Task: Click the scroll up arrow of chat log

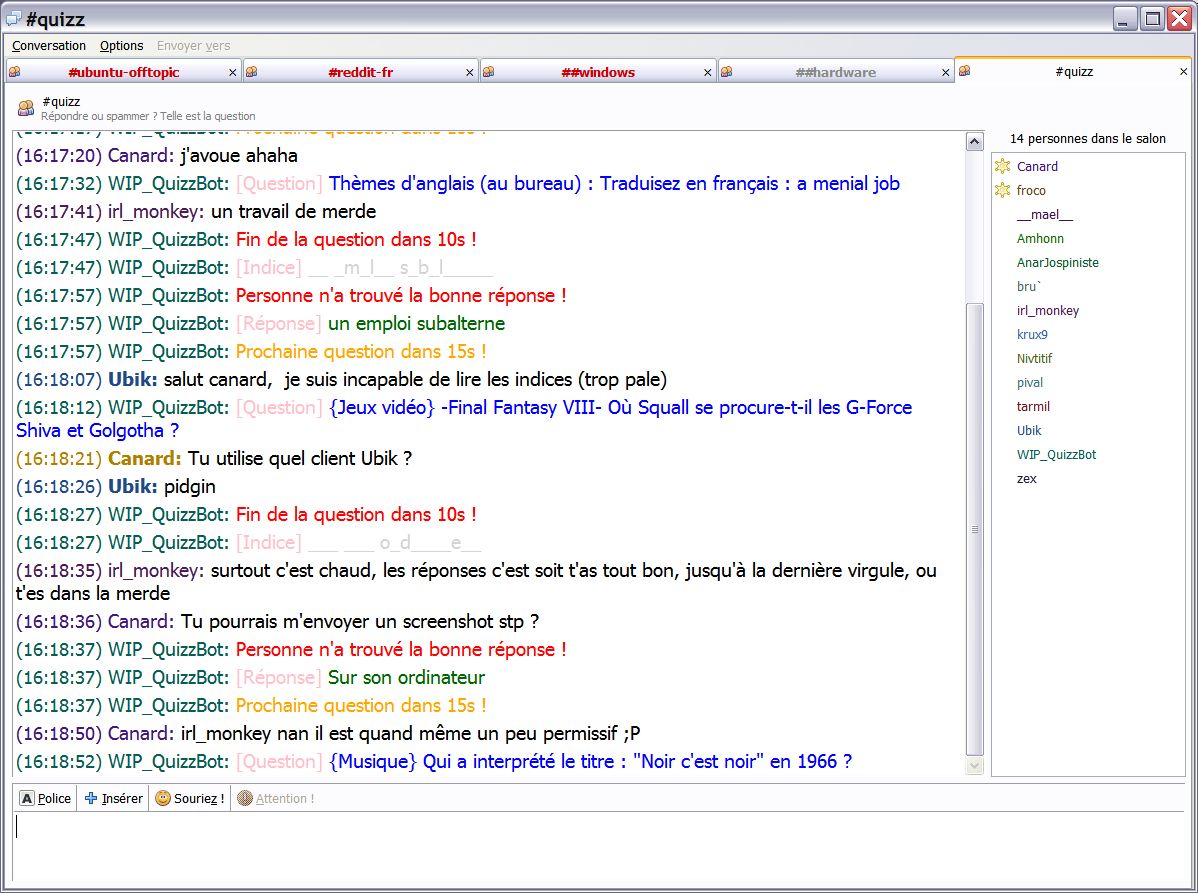Action: click(x=975, y=141)
